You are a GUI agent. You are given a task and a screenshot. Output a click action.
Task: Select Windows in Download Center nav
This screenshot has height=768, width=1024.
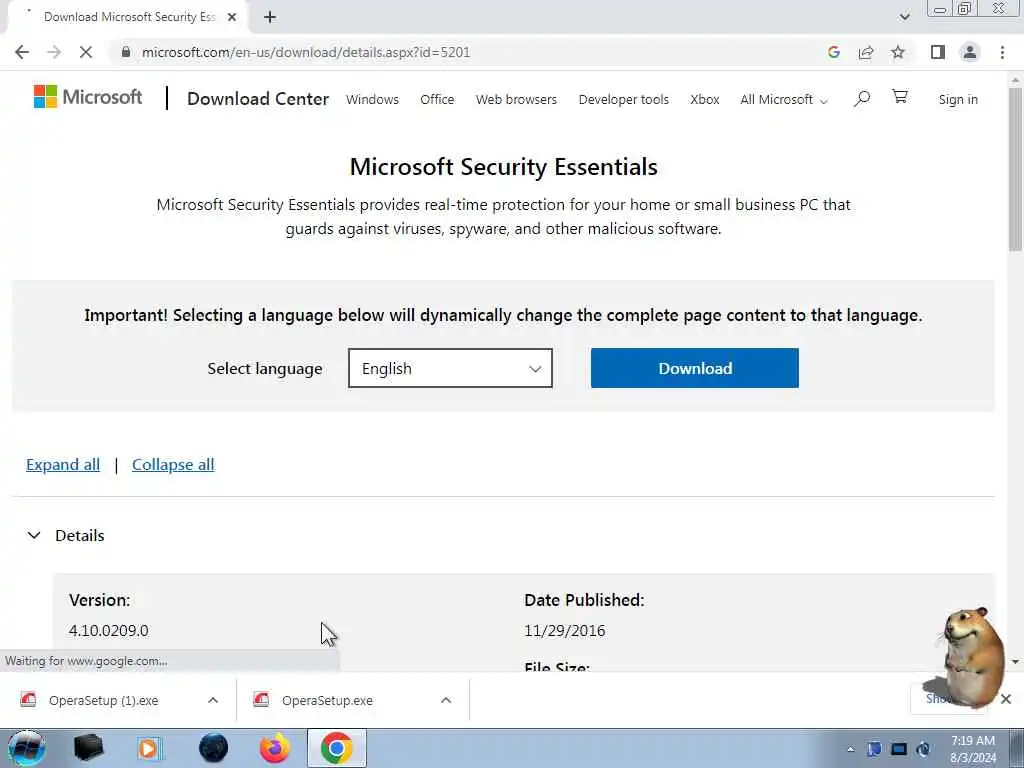pyautogui.click(x=372, y=99)
